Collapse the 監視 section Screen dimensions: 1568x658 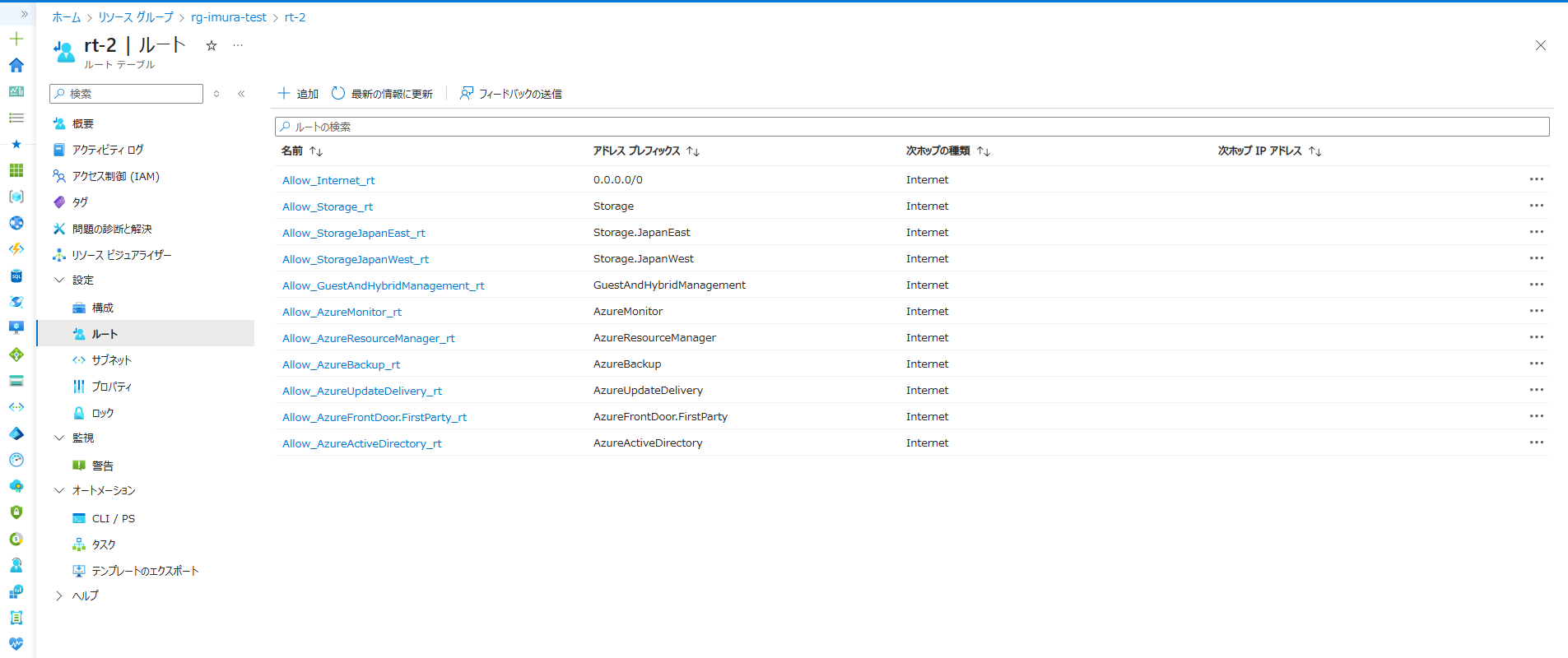coord(59,438)
